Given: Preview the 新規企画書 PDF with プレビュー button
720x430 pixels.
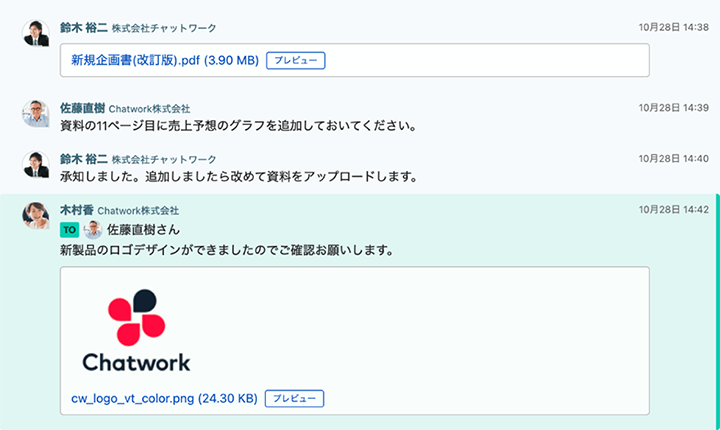Looking at the screenshot, I should pos(295,61).
